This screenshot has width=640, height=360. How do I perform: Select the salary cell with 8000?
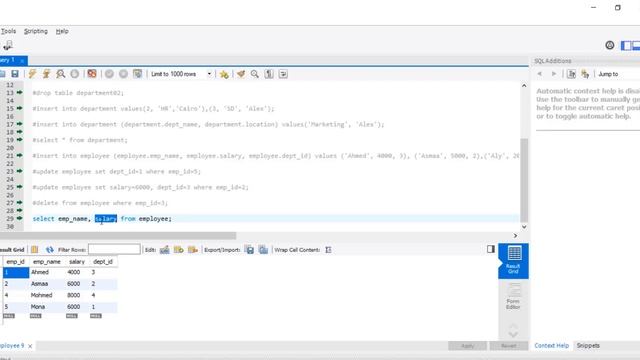77,295
